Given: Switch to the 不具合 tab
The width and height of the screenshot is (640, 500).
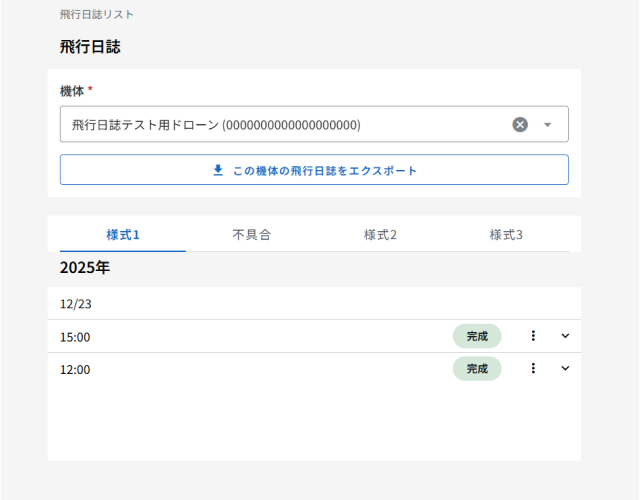Looking at the screenshot, I should point(251,235).
